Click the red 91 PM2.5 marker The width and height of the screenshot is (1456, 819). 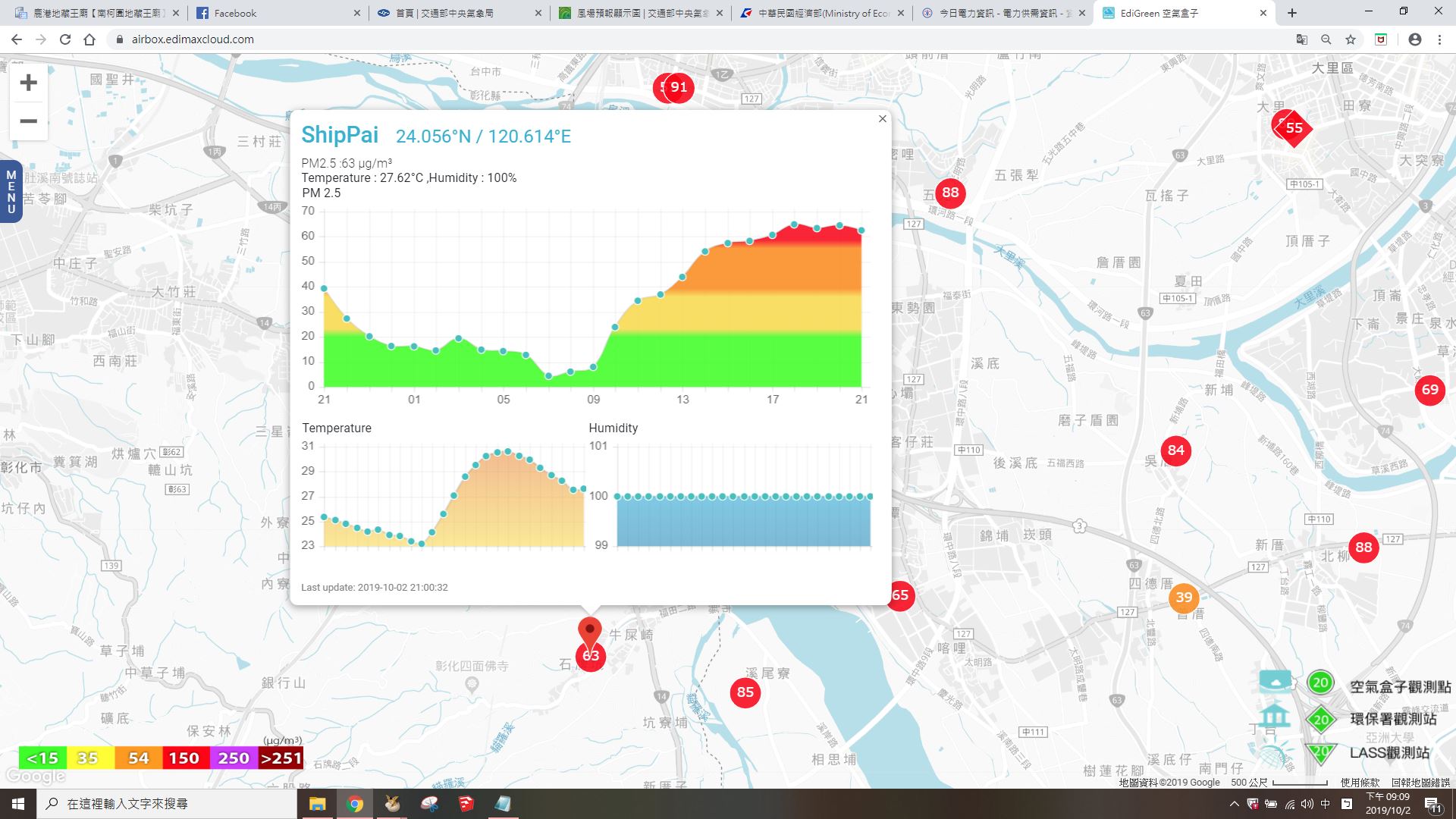(679, 88)
